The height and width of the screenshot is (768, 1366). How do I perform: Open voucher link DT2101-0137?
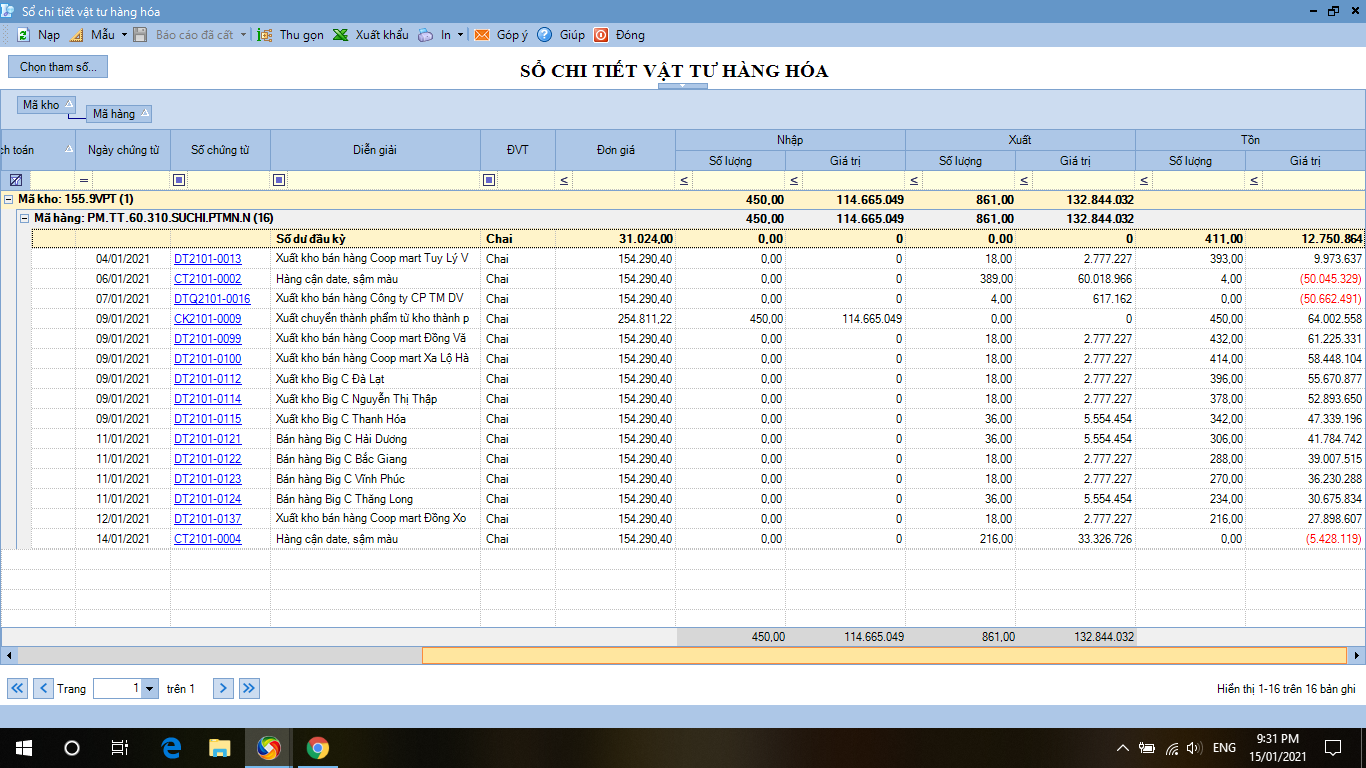[207, 519]
